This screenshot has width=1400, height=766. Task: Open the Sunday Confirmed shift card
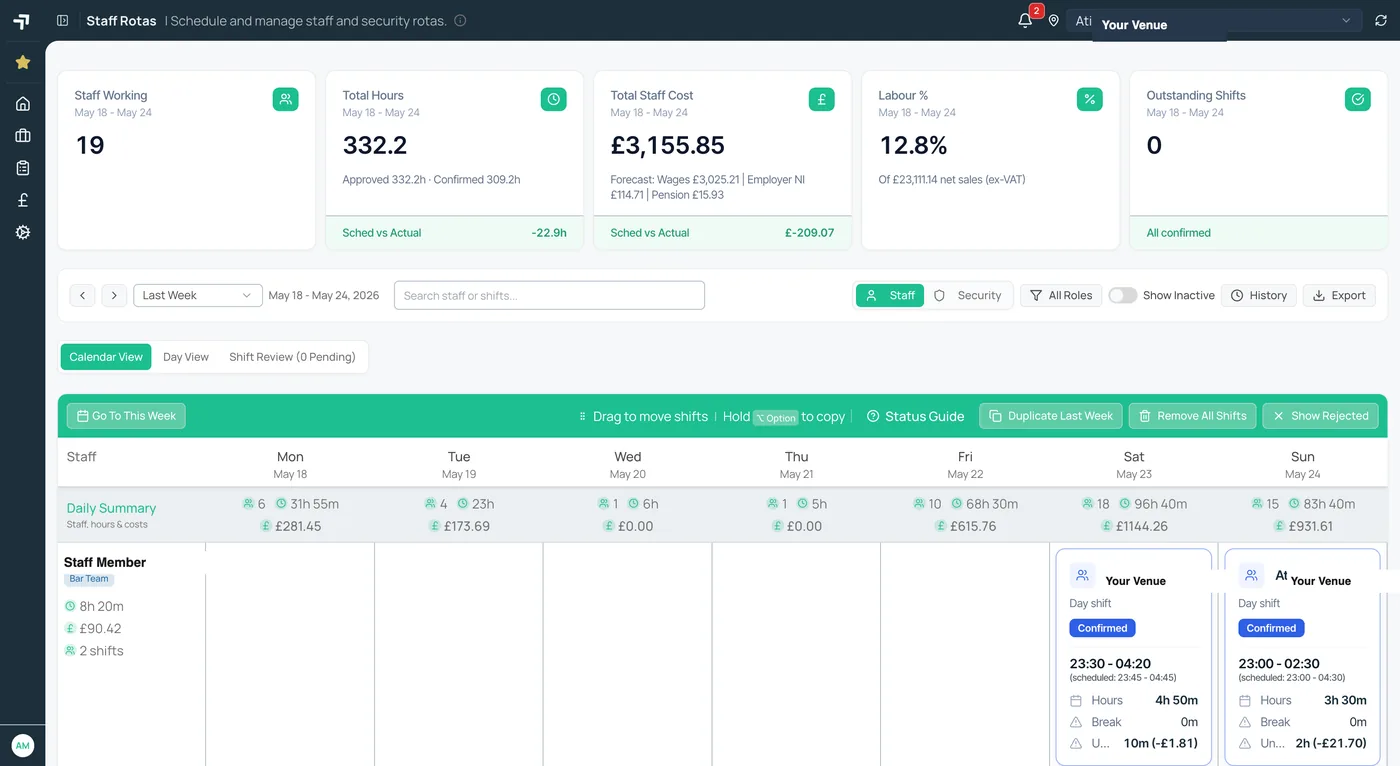pos(1302,657)
